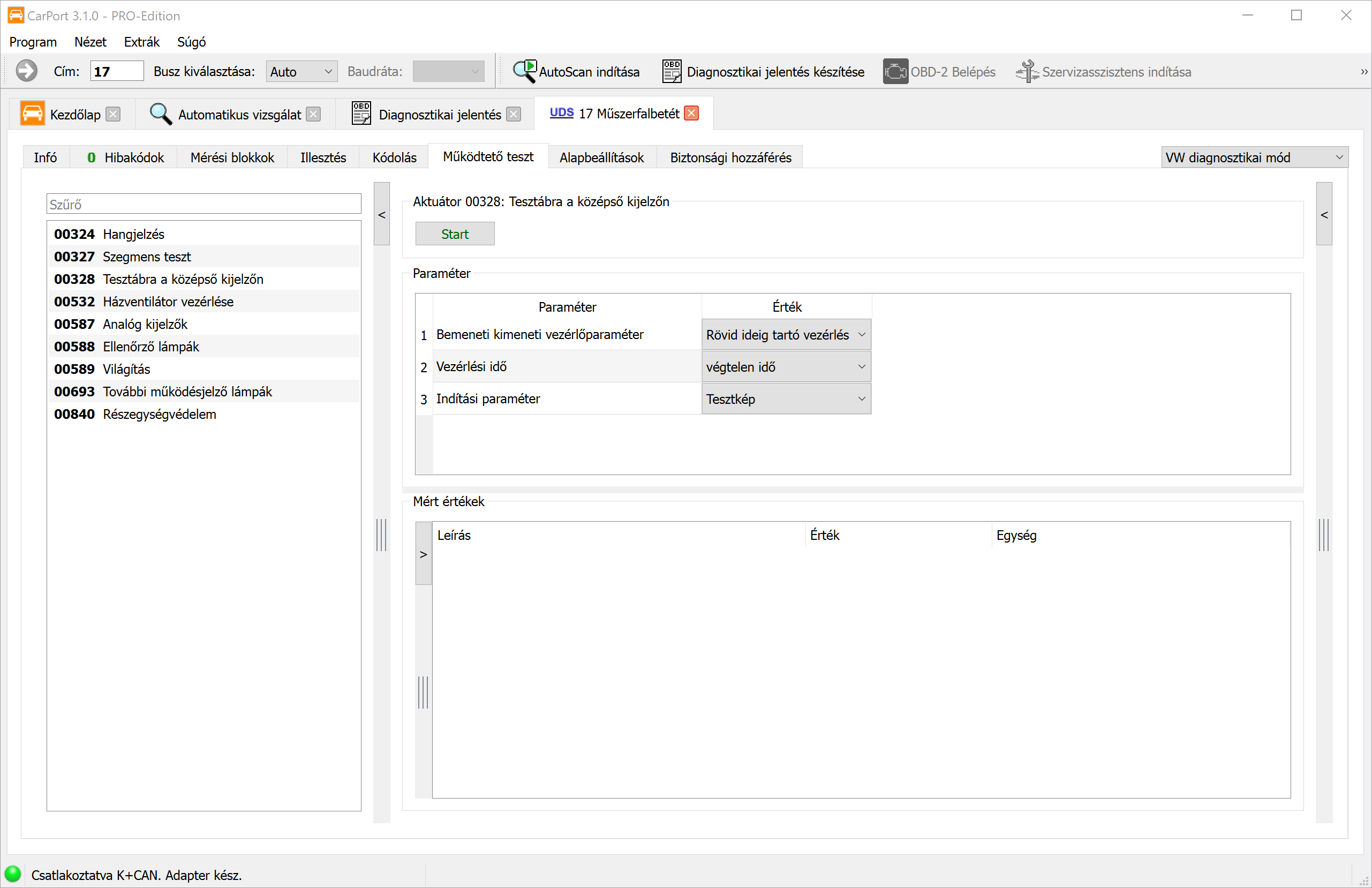1372x888 pixels.
Task: Click the vertical splitter handle beside the actuator list
Action: coord(382,535)
